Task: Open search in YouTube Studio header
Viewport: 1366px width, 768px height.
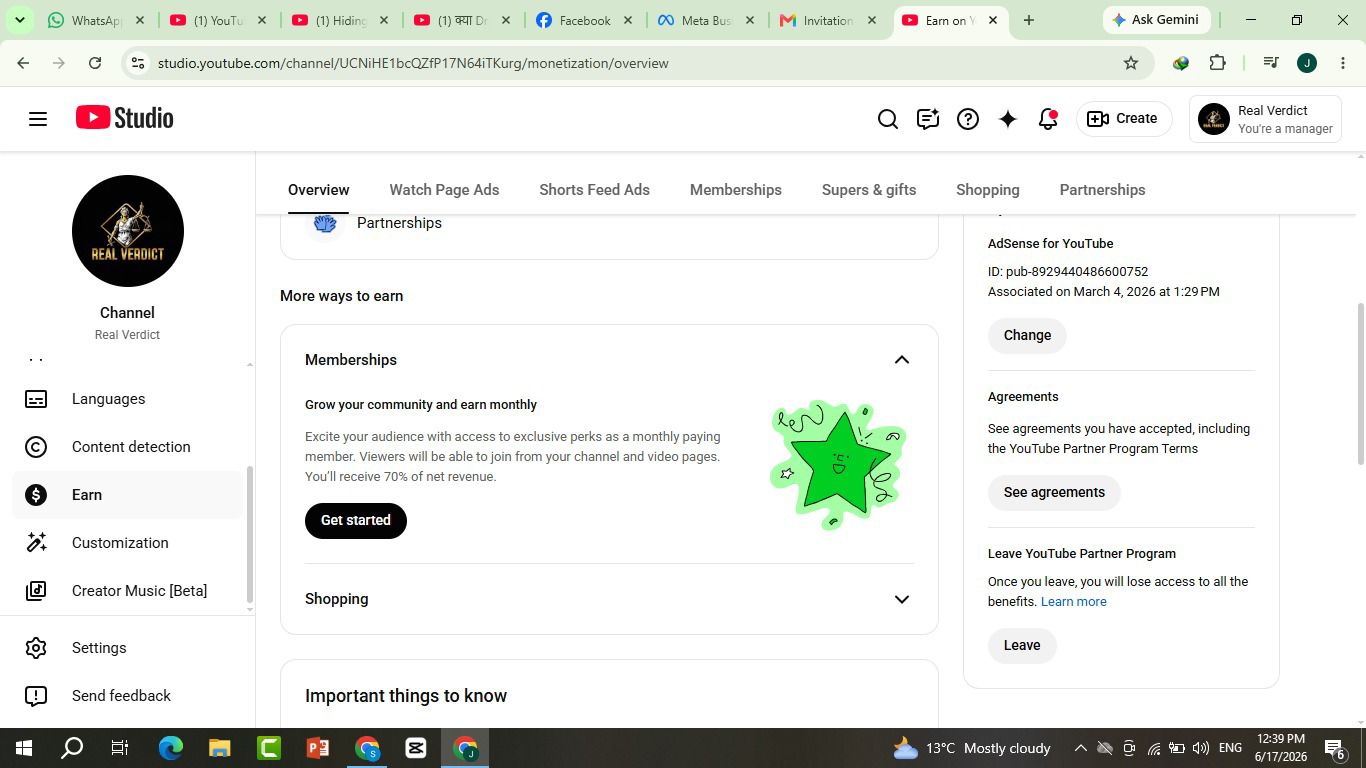Action: (x=888, y=119)
